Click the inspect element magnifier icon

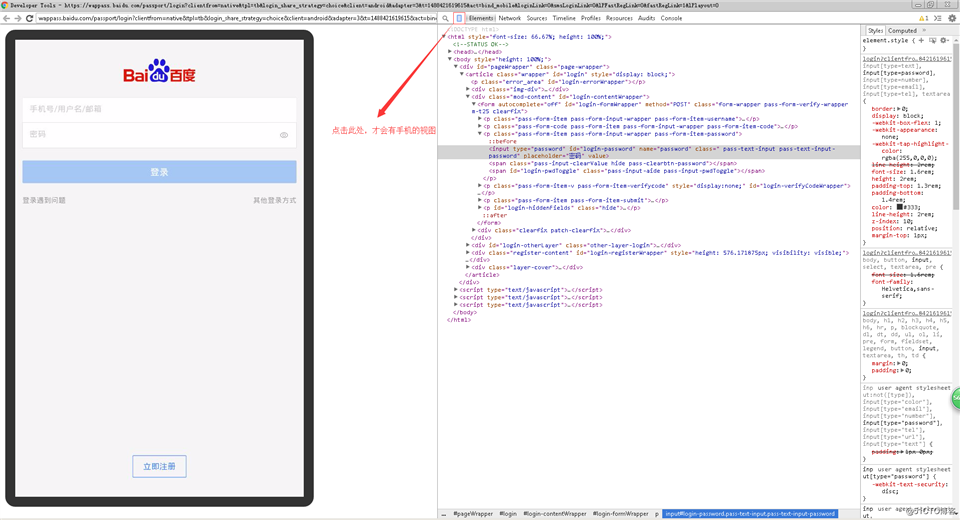[446, 18]
